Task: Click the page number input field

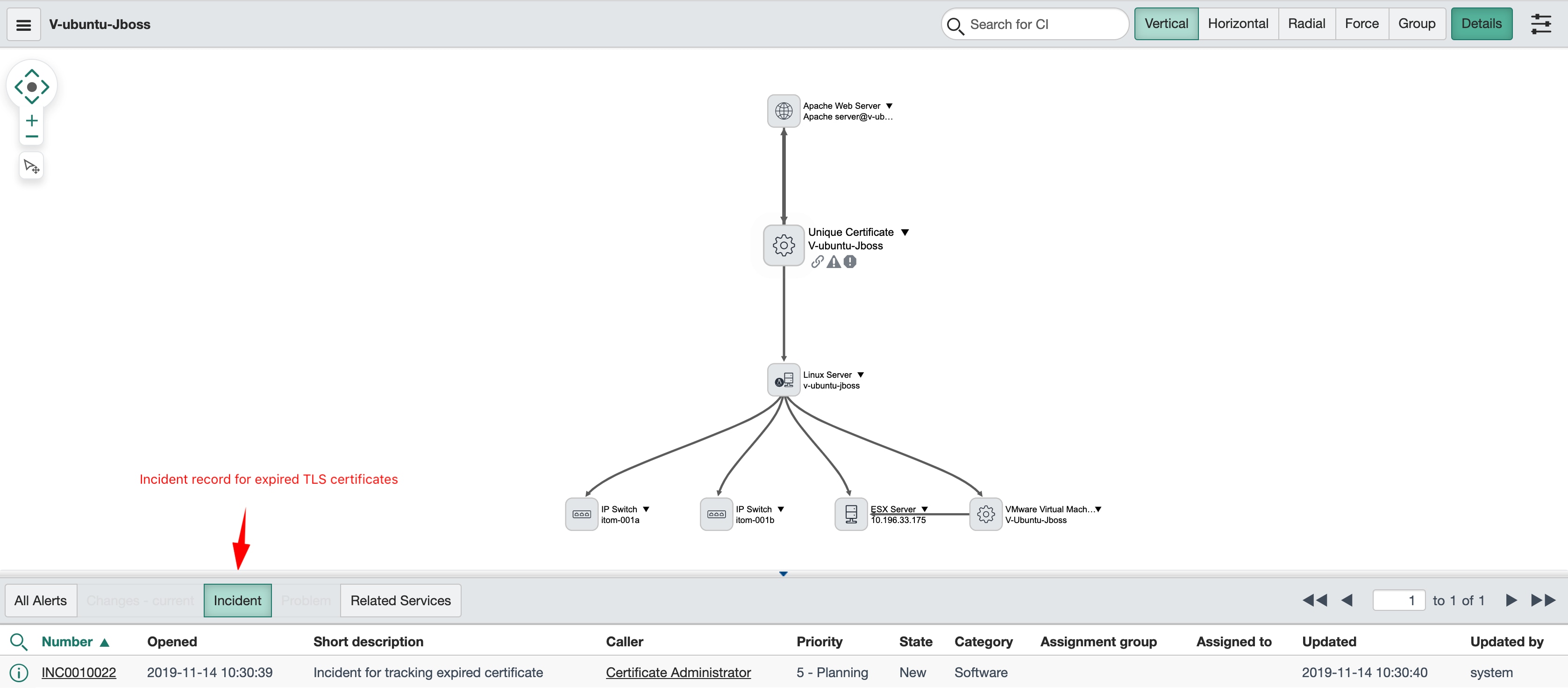Action: [1400, 600]
